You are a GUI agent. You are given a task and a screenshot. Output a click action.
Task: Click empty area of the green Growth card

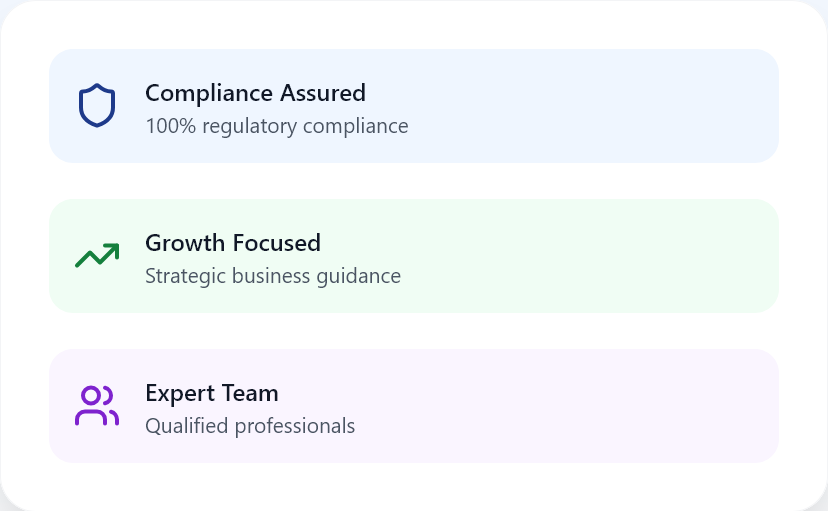[591, 256]
